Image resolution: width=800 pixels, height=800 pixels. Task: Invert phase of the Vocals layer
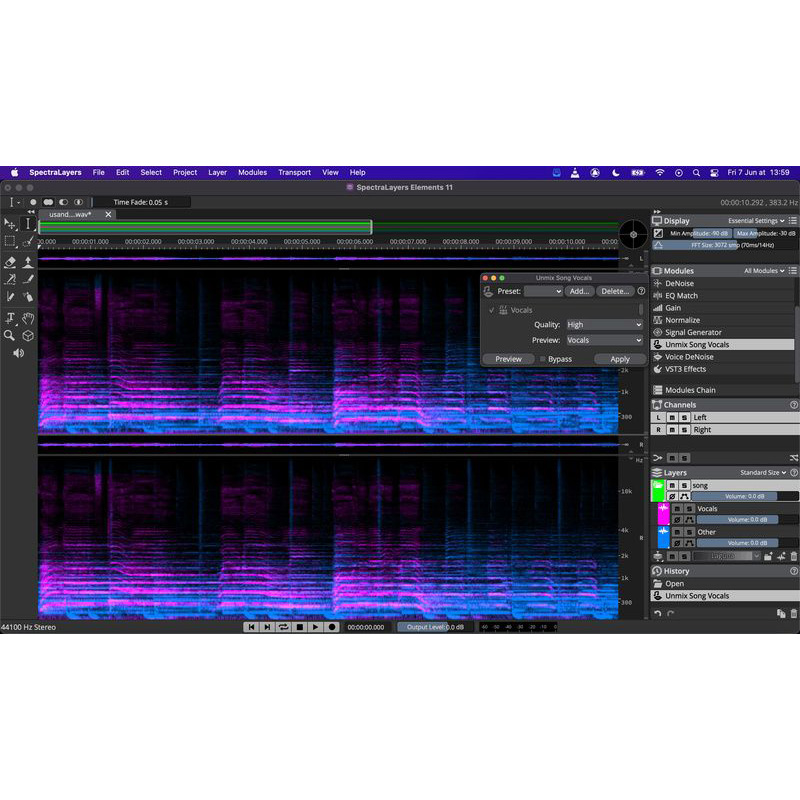pyautogui.click(x=677, y=520)
